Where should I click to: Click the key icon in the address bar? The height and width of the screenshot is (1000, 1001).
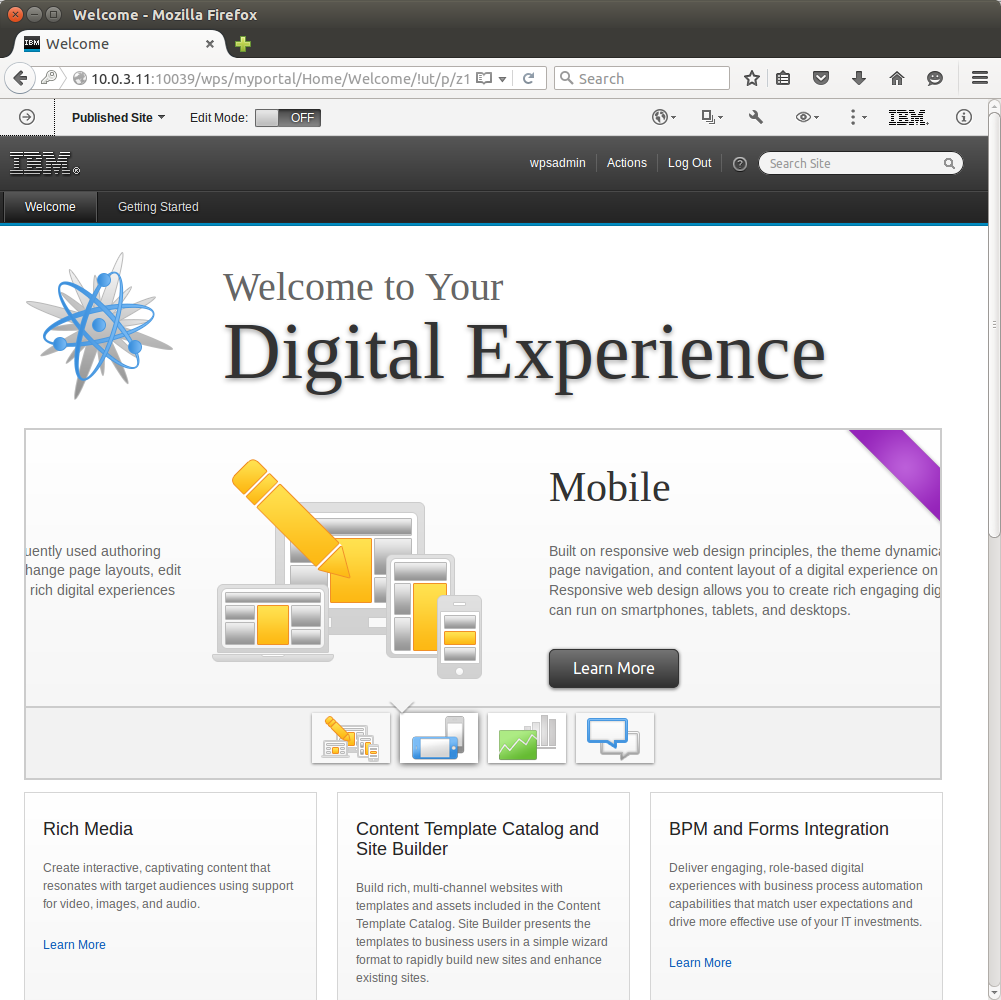point(49,78)
